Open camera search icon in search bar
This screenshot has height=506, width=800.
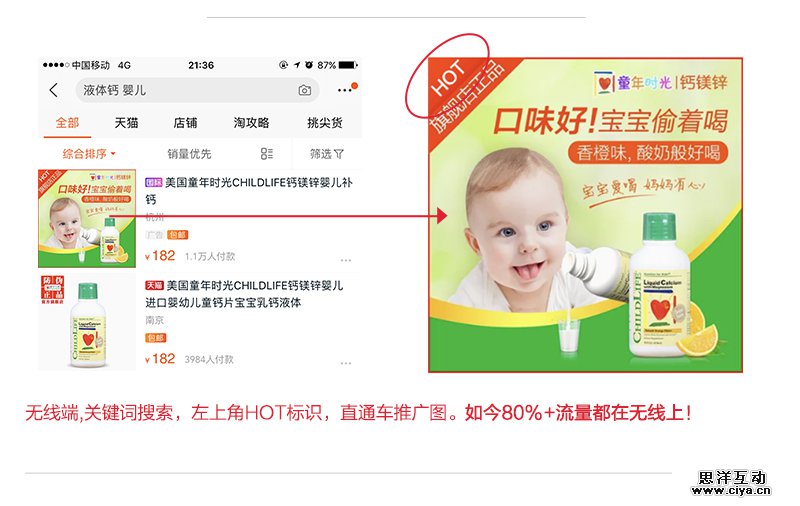(305, 90)
